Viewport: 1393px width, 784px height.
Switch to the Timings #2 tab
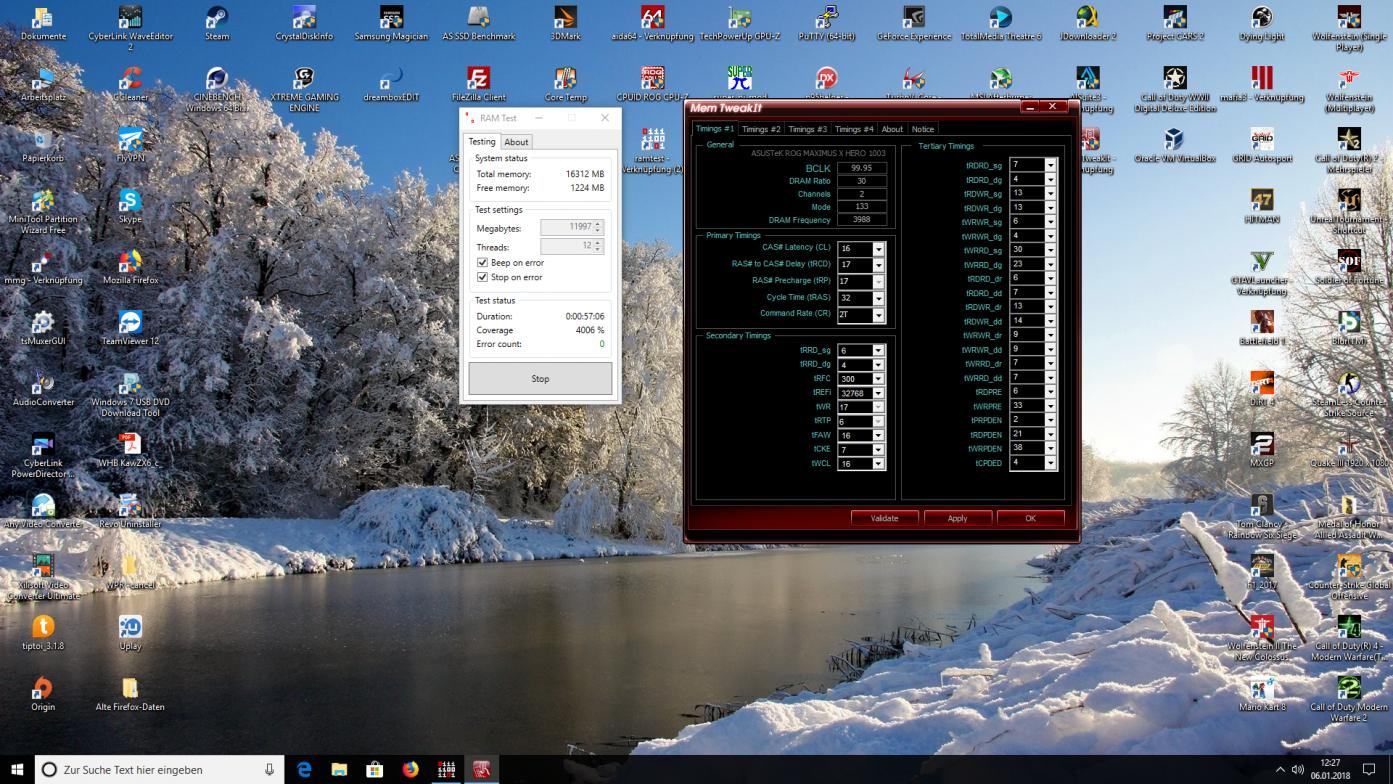[x=760, y=129]
